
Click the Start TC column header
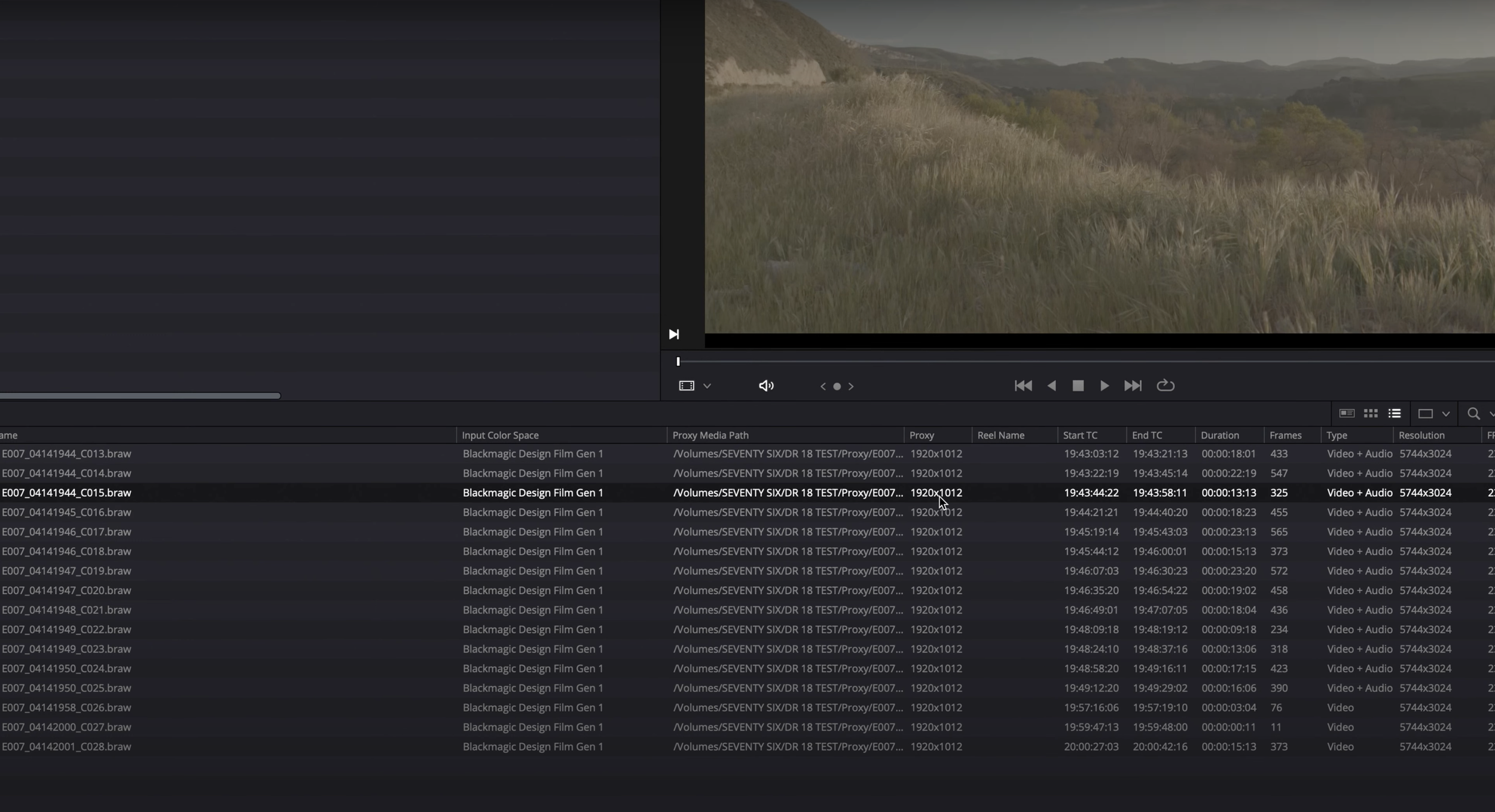tap(1079, 435)
